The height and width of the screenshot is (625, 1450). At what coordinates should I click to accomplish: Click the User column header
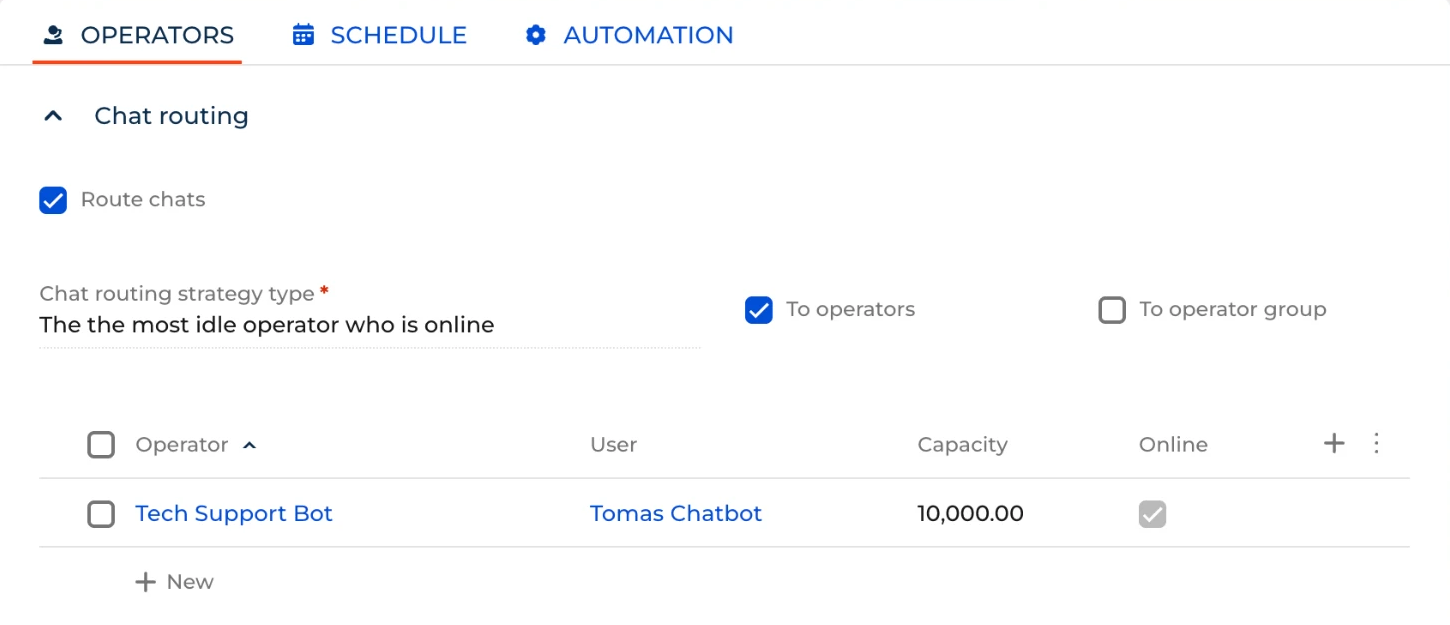click(613, 445)
